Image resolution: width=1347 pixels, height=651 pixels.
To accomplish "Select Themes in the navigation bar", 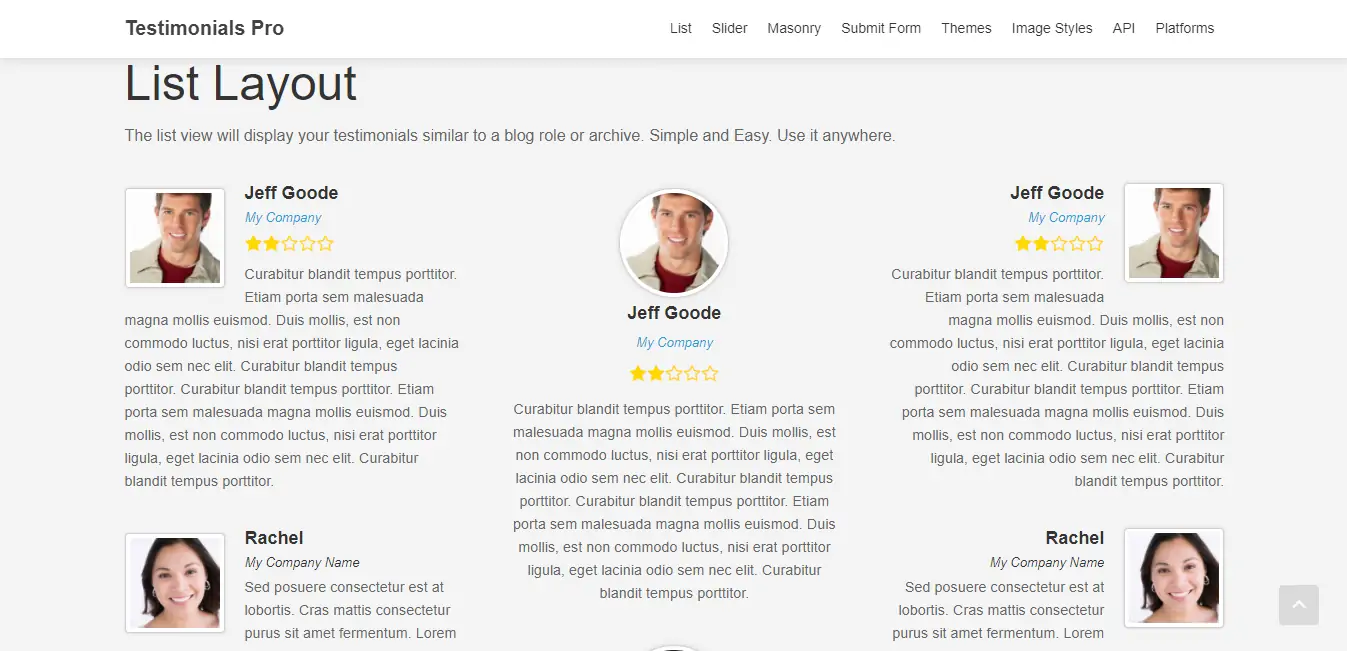I will (x=966, y=28).
